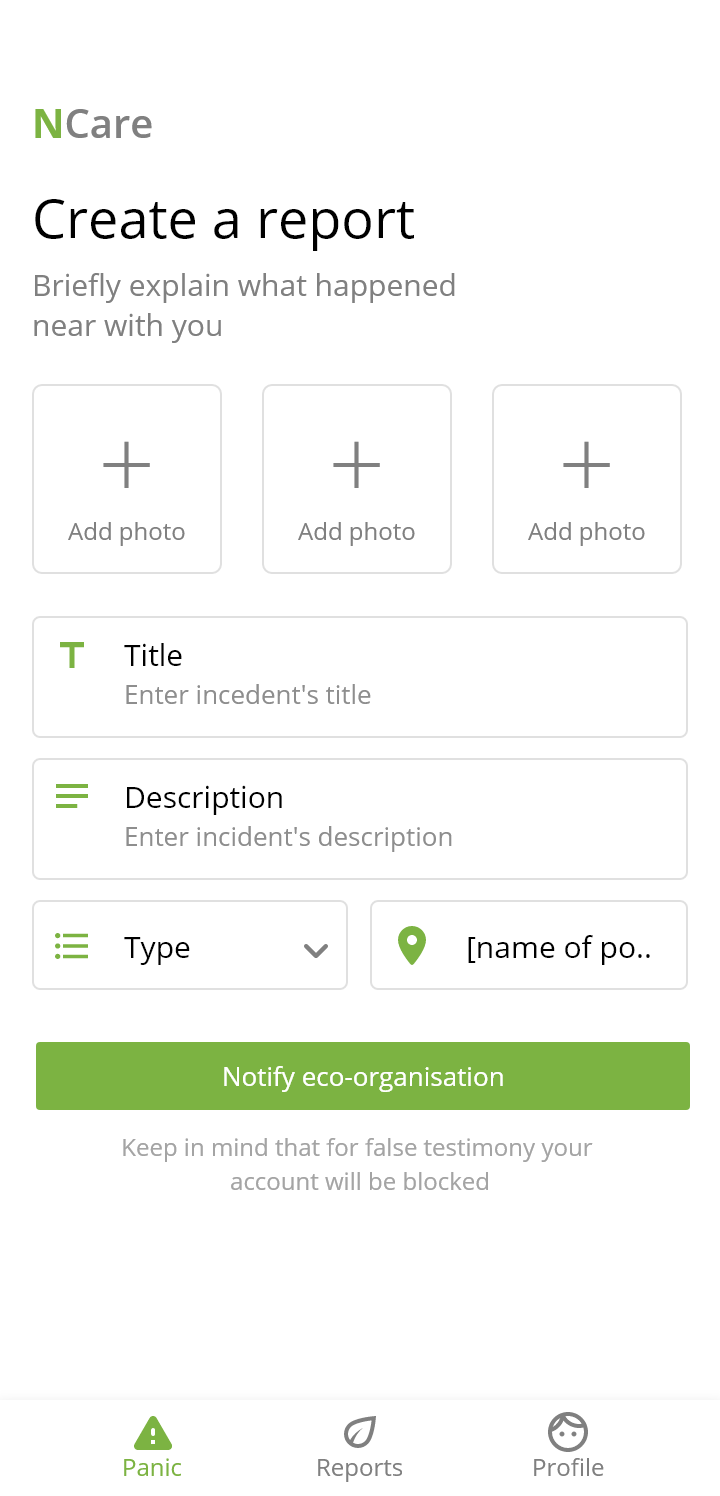720x1496 pixels.
Task: Click the green list icon beside Type
Action: pyautogui.click(x=71, y=946)
